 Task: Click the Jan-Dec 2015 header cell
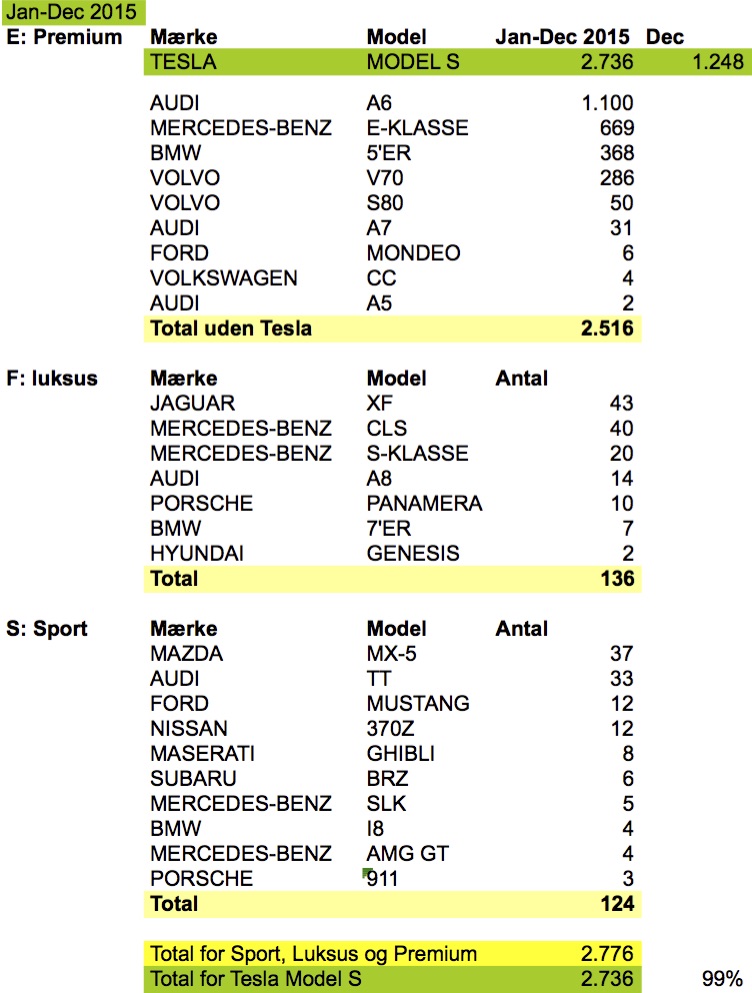point(563,37)
